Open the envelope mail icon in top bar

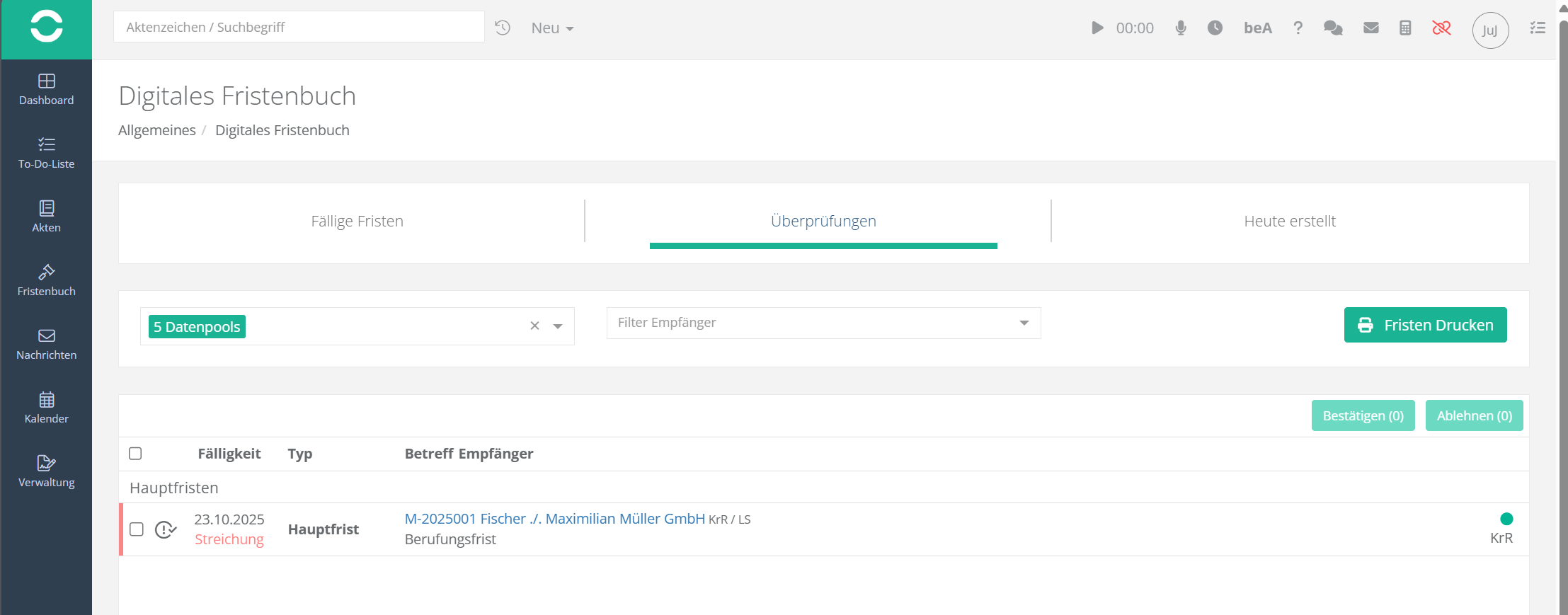(x=1371, y=28)
